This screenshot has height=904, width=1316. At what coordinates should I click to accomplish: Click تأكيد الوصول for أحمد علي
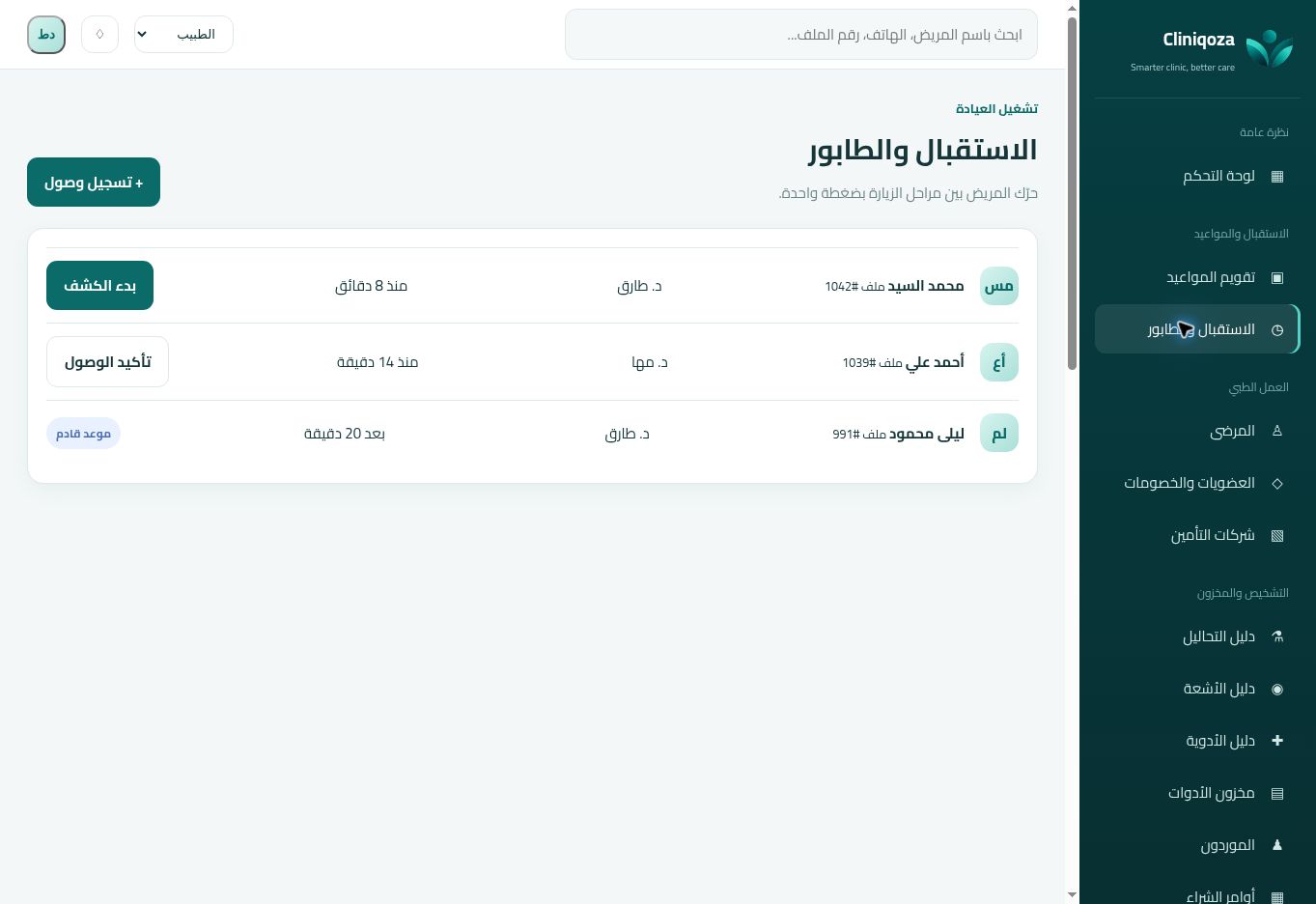[x=107, y=362]
